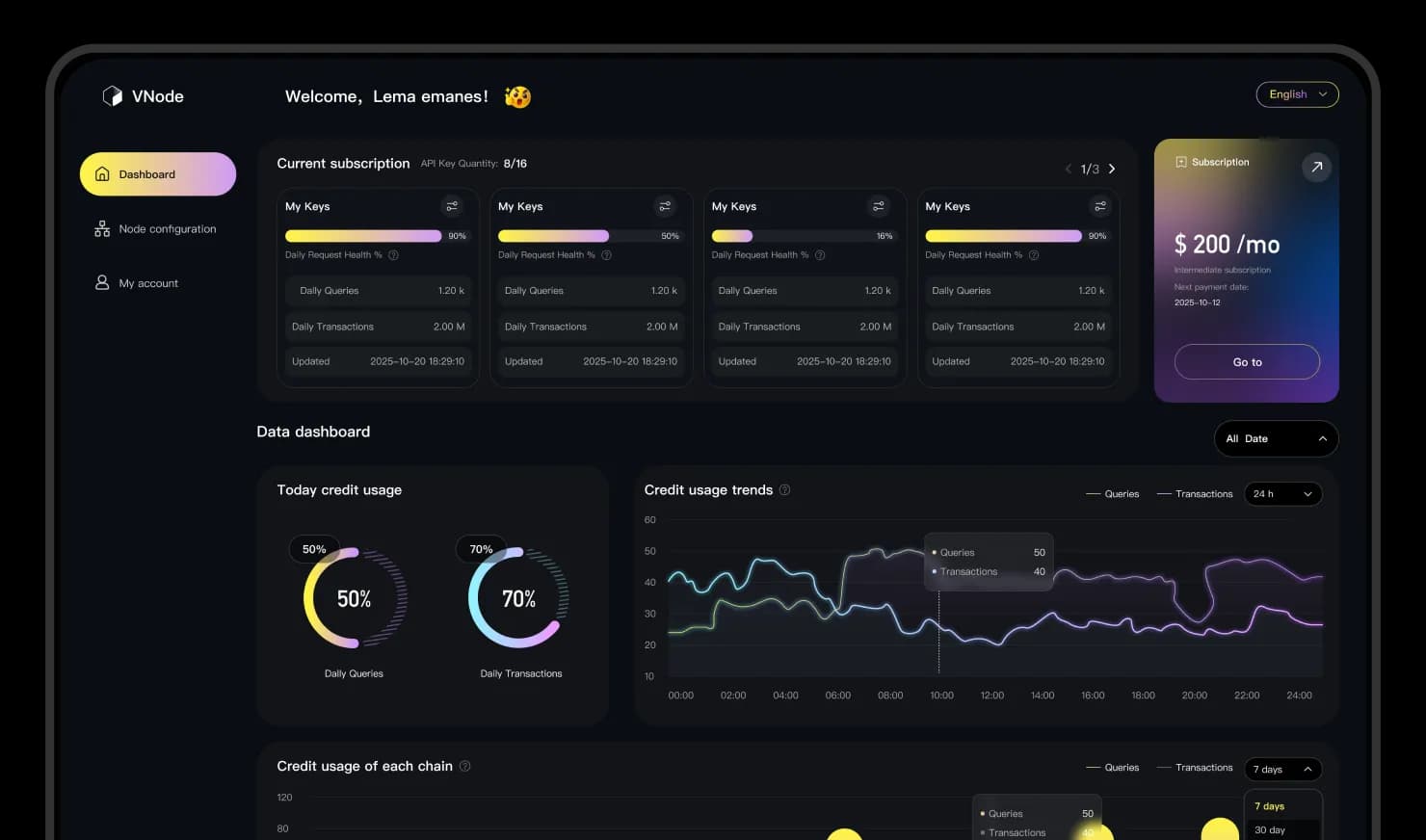Click the 90% health progress bar
The width and height of the screenshot is (1426, 840).
pos(361,236)
